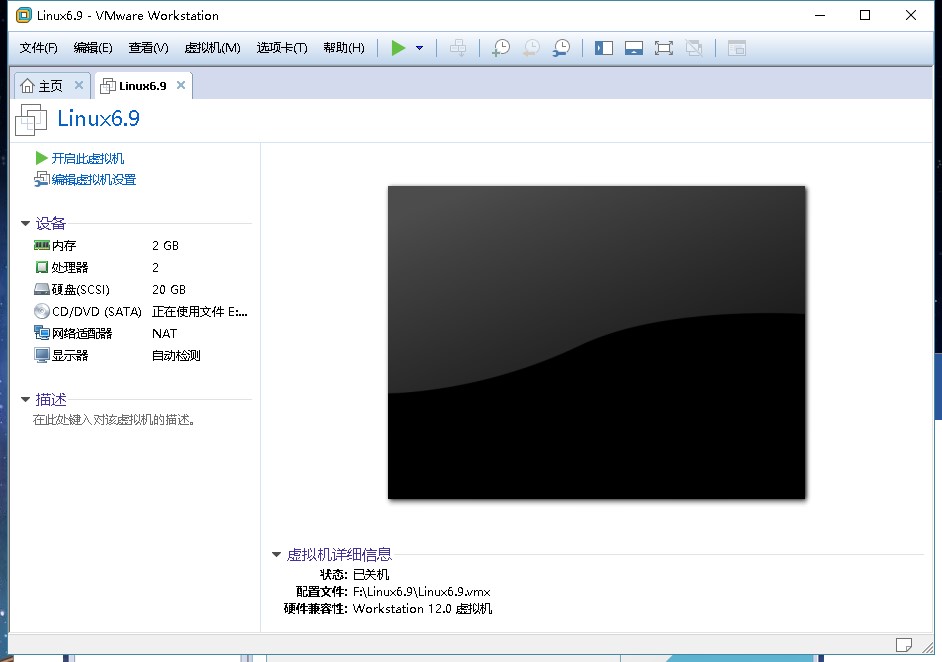This screenshot has width=942, height=662.
Task: Click the description field 在此处键入对该虚拟机的描述
Action: click(114, 420)
